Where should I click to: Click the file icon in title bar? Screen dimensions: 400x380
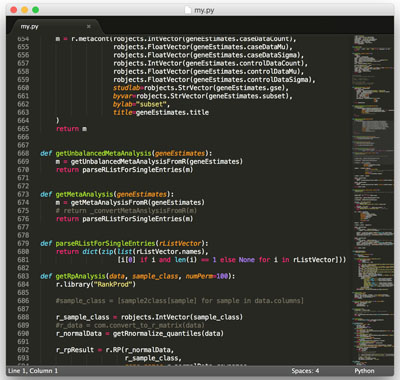(x=188, y=10)
